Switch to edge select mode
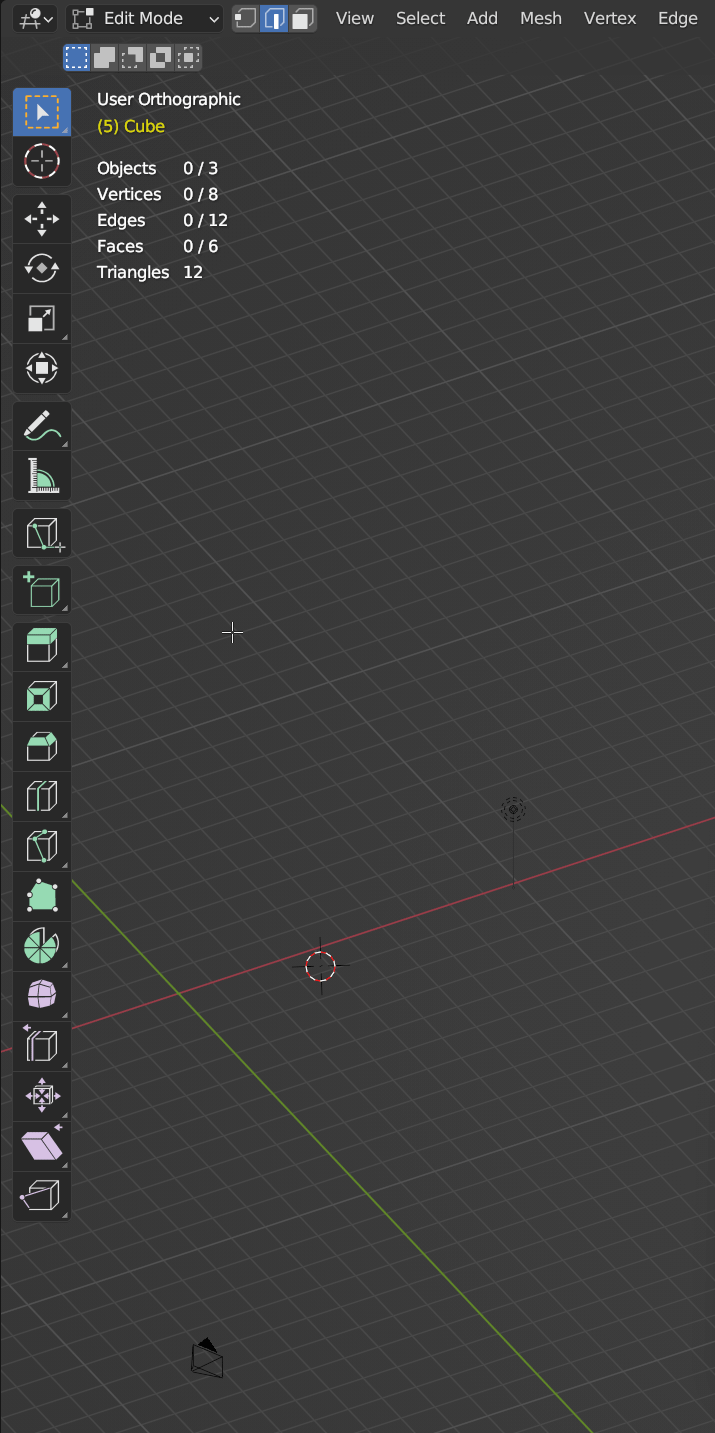The height and width of the screenshot is (1433, 715). 274,18
